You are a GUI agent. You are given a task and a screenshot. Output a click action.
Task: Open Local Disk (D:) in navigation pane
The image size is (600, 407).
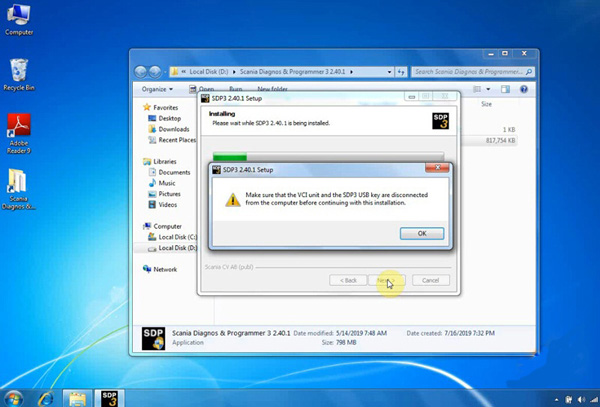172,248
